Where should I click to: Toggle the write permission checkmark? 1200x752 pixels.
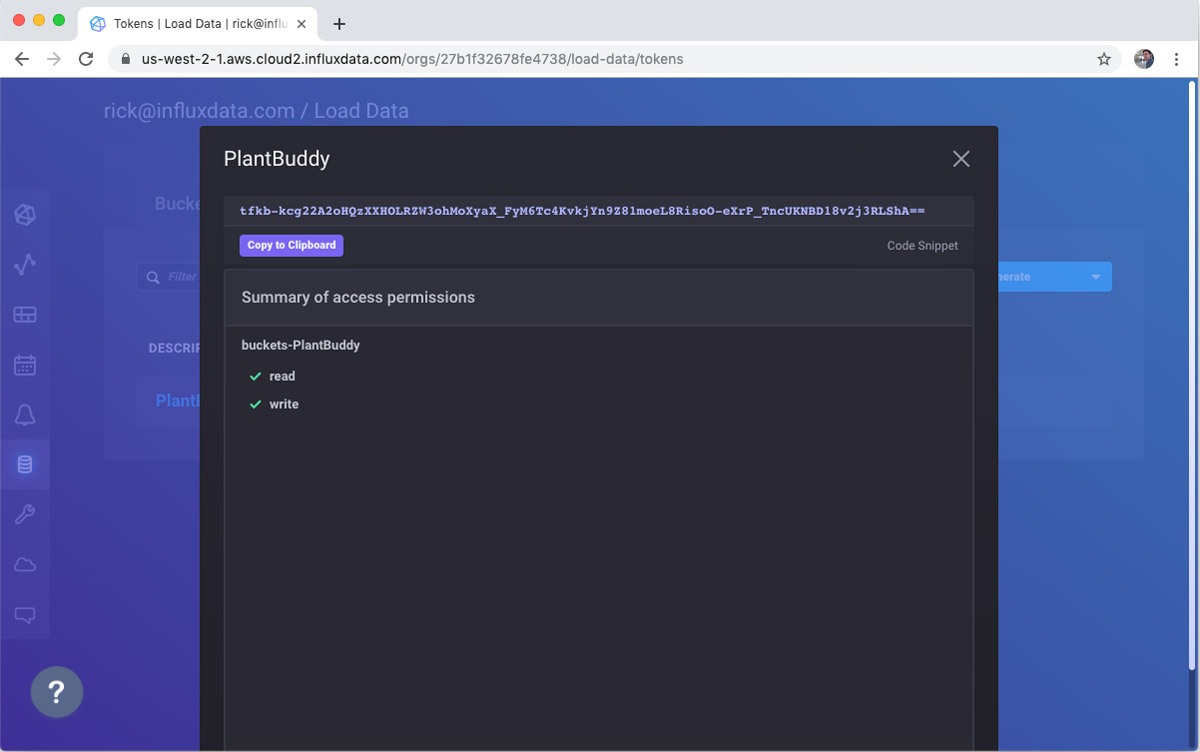254,404
